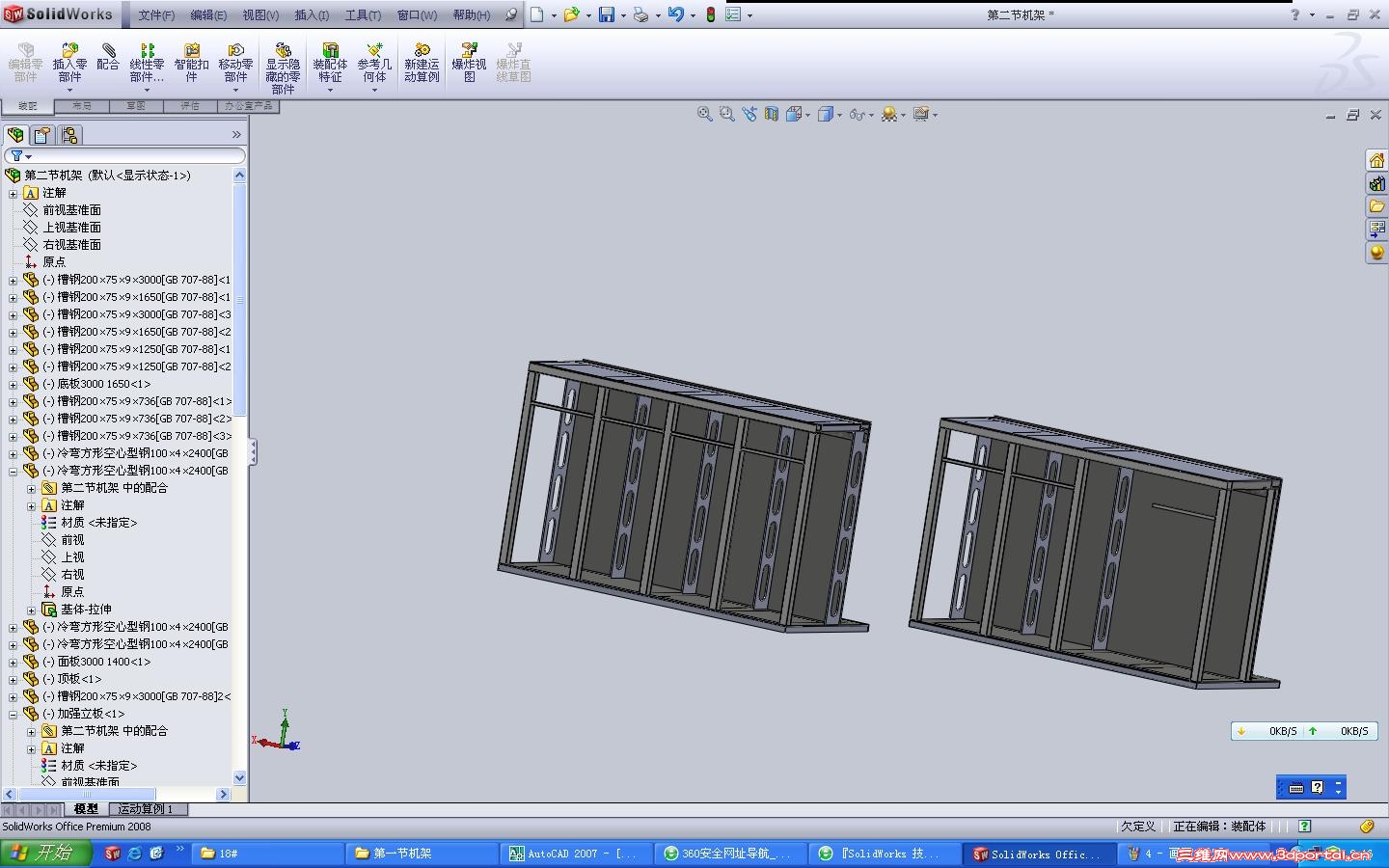Expand the 面板3000 1400<1> component
The image size is (1389, 868).
pyautogui.click(x=13, y=662)
